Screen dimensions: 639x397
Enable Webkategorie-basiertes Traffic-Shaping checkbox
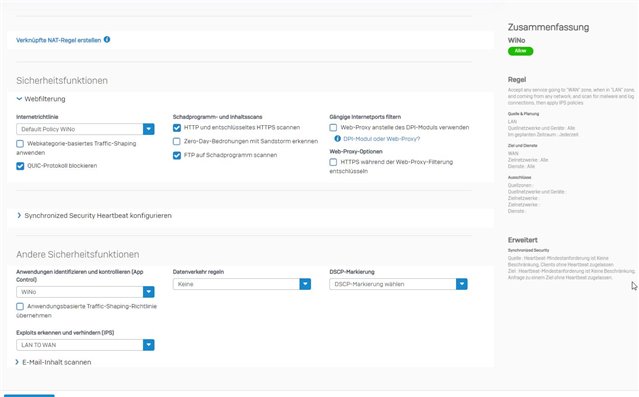[x=20, y=143]
